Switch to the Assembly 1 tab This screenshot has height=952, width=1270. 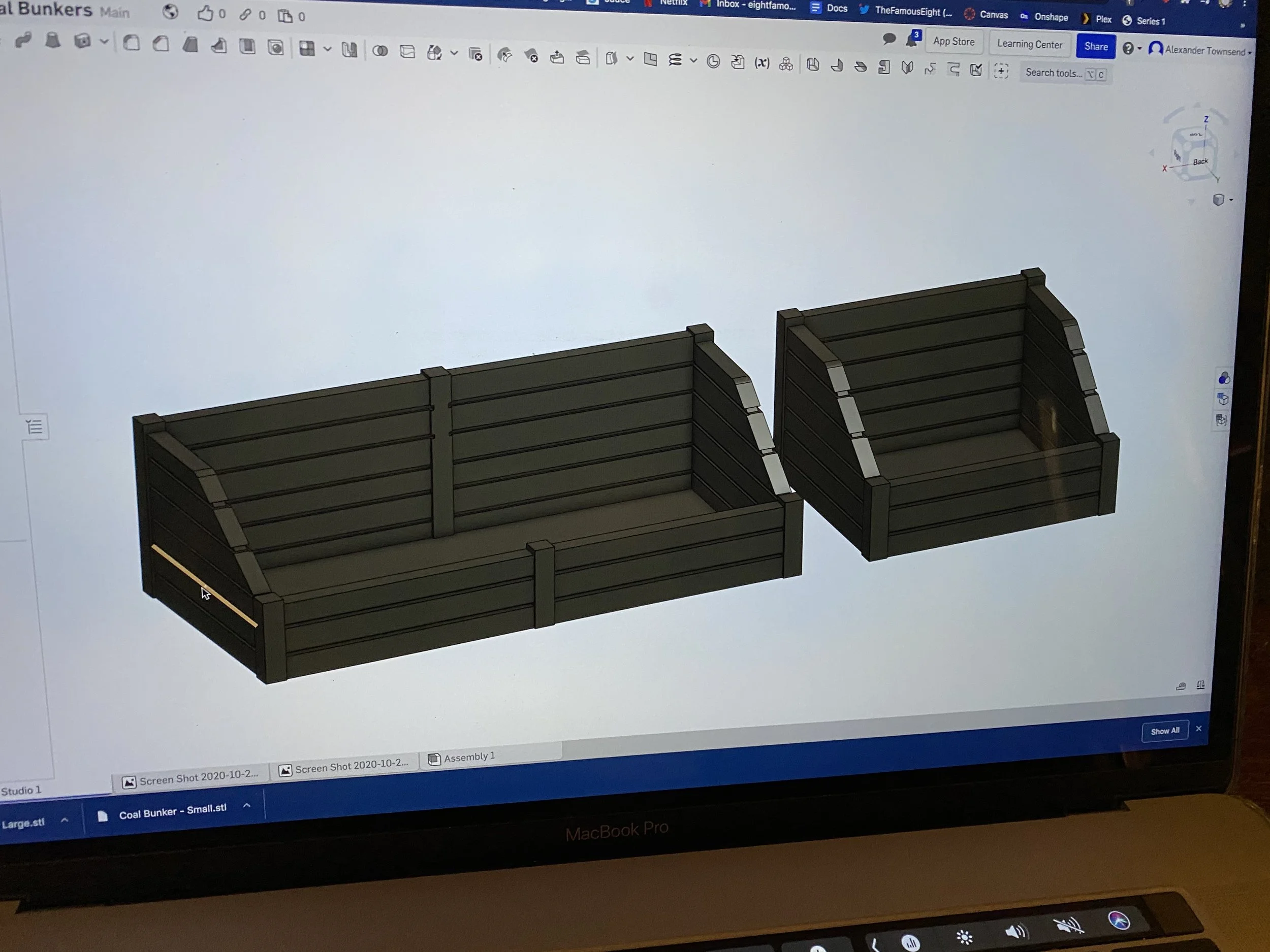pyautogui.click(x=462, y=758)
